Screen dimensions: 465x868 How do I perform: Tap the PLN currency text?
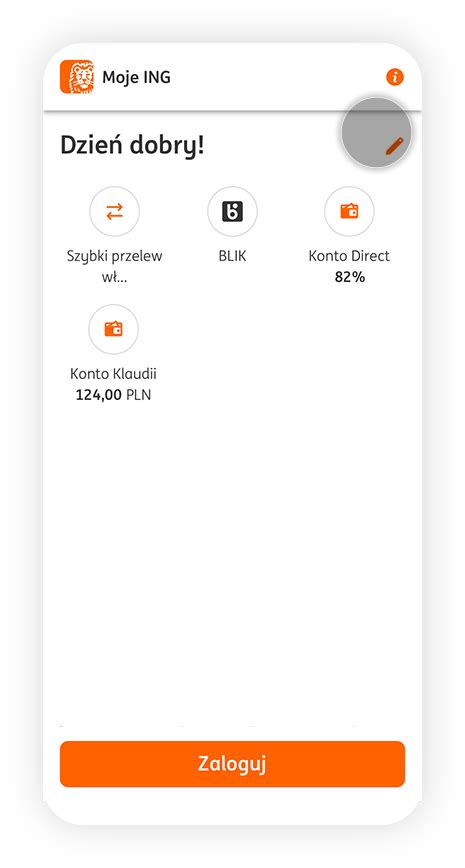[x=138, y=395]
